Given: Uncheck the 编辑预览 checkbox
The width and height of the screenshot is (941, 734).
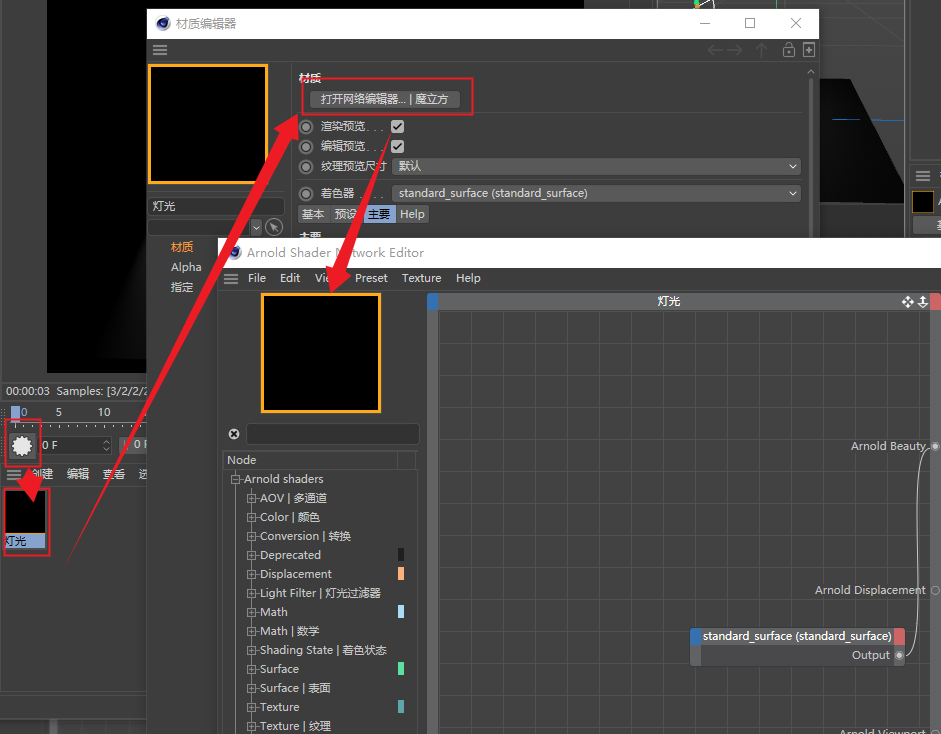Looking at the screenshot, I should 397,146.
